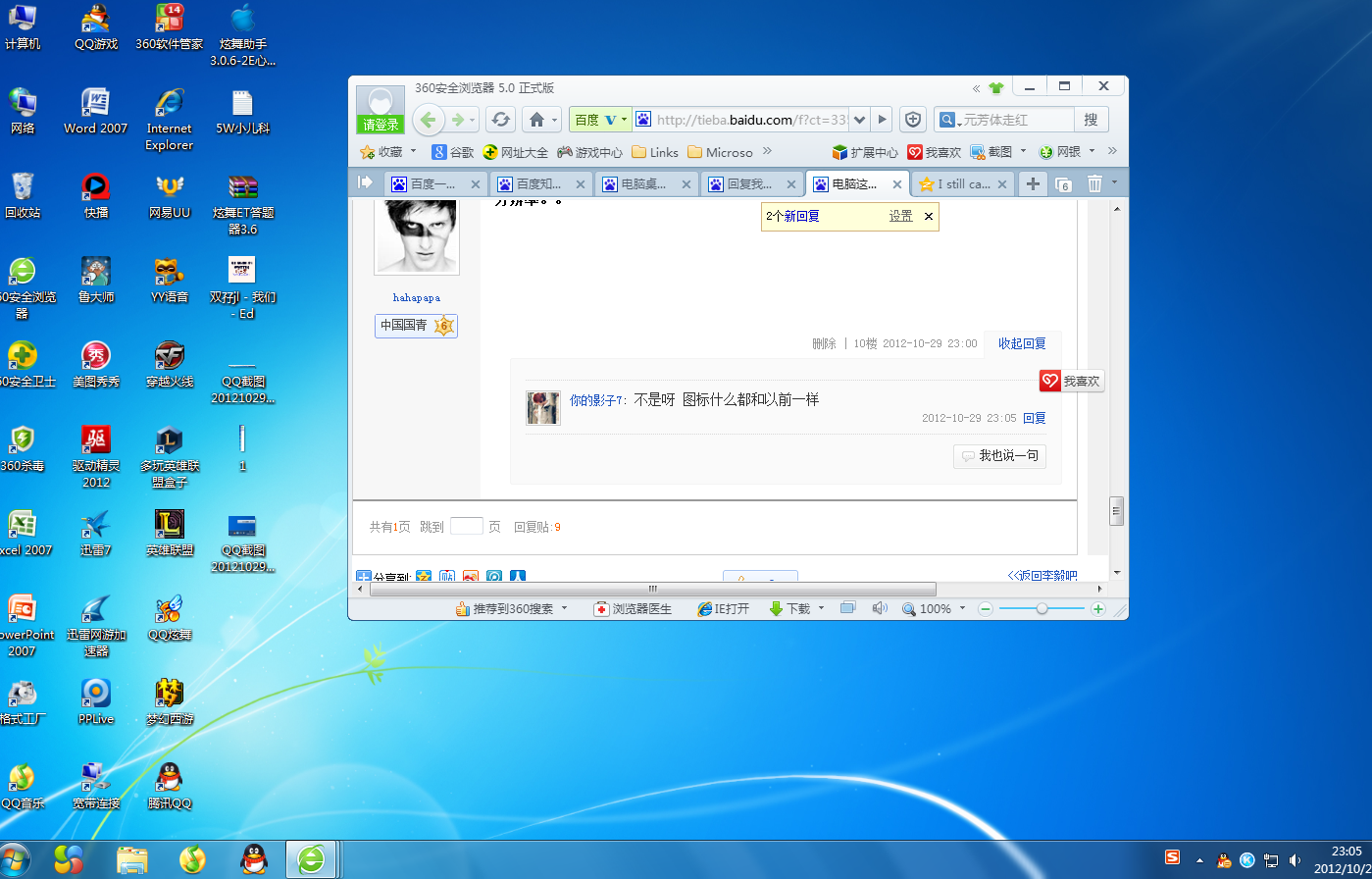This screenshot has width=1372, height=879.
Task: Toggle the browser mute speaker icon
Action: [880, 608]
